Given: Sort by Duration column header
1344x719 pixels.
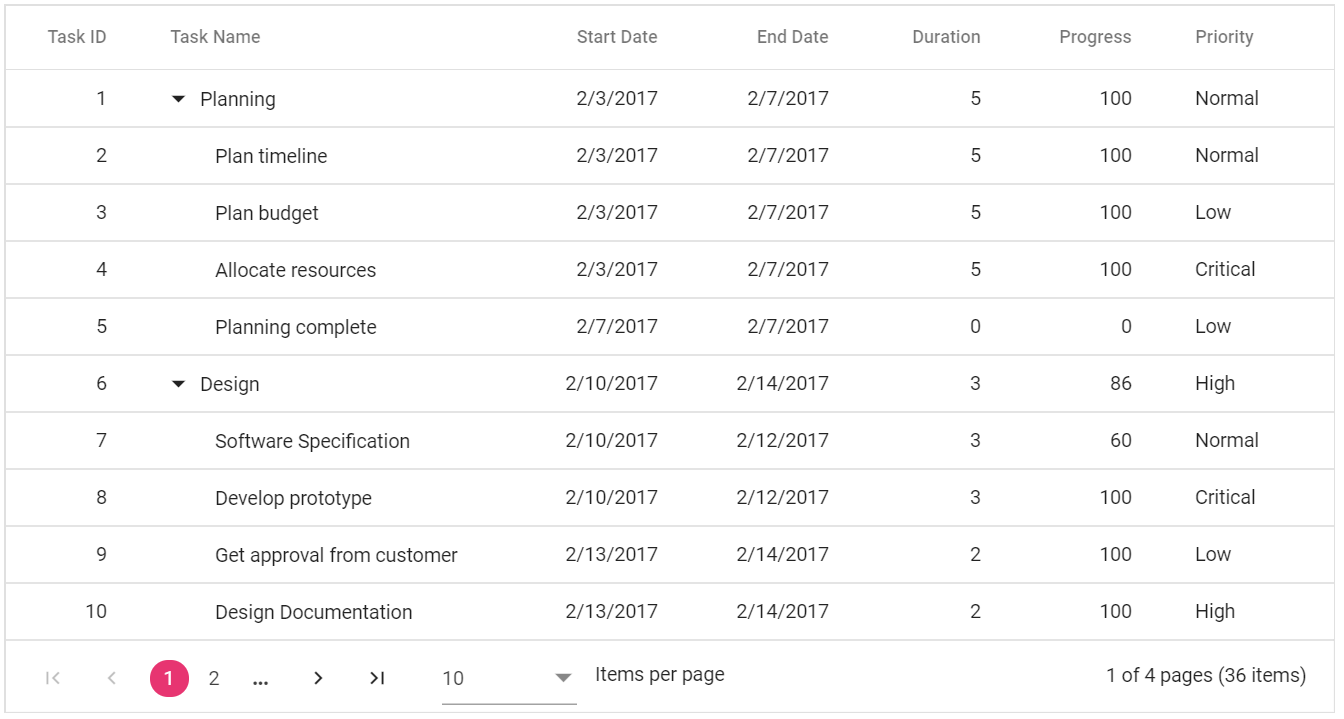Looking at the screenshot, I should [x=946, y=37].
